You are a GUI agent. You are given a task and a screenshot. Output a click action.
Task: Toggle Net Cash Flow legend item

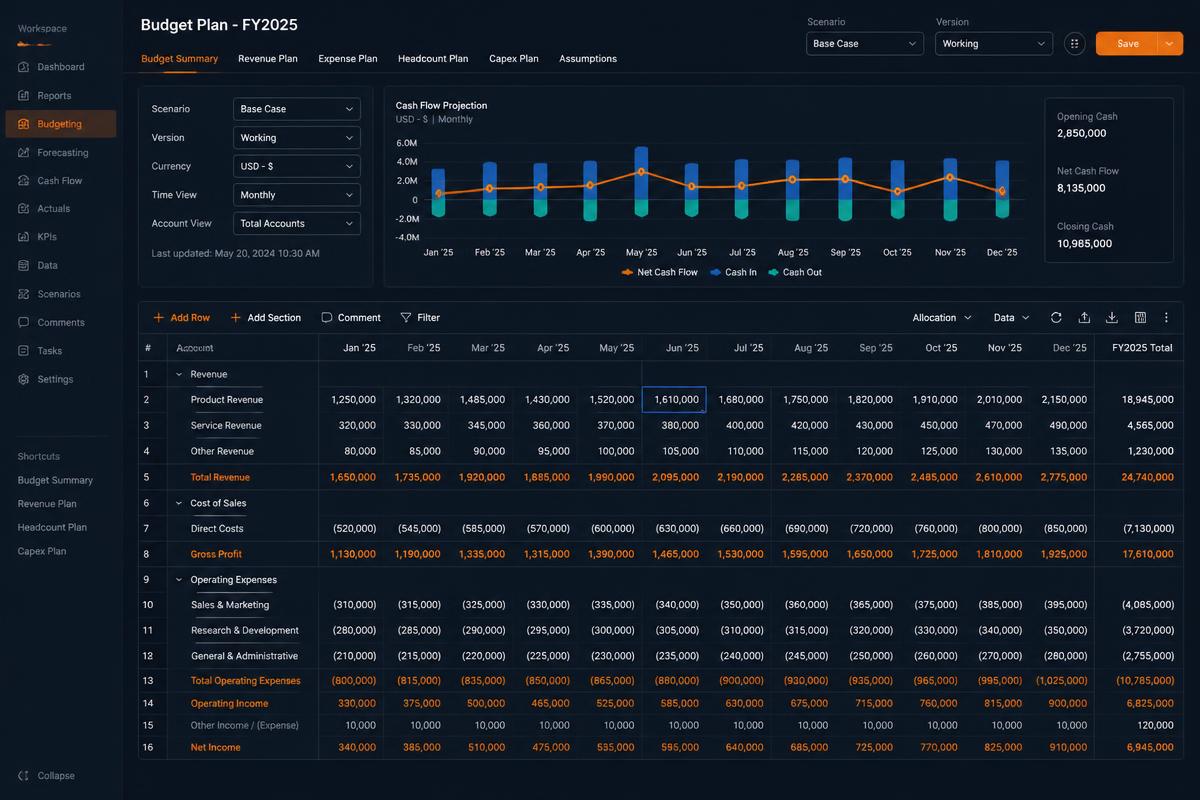pos(660,272)
